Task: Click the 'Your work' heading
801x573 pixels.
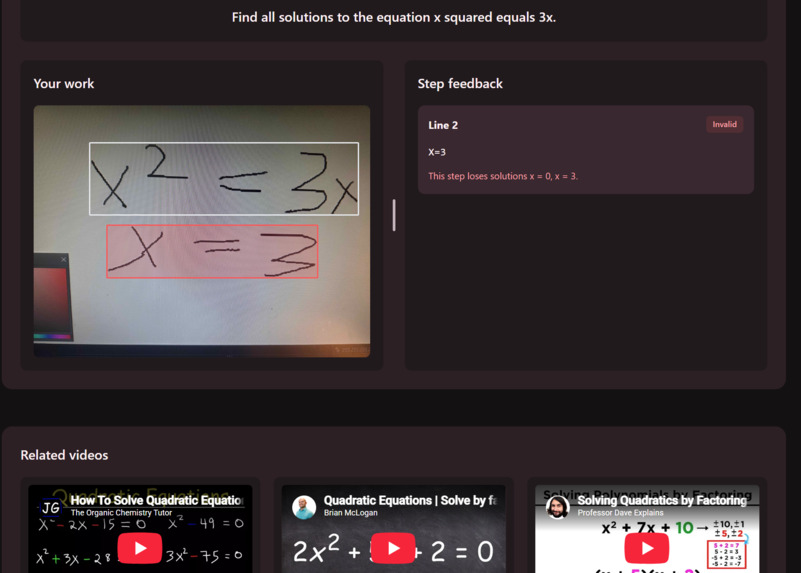Action: click(63, 83)
